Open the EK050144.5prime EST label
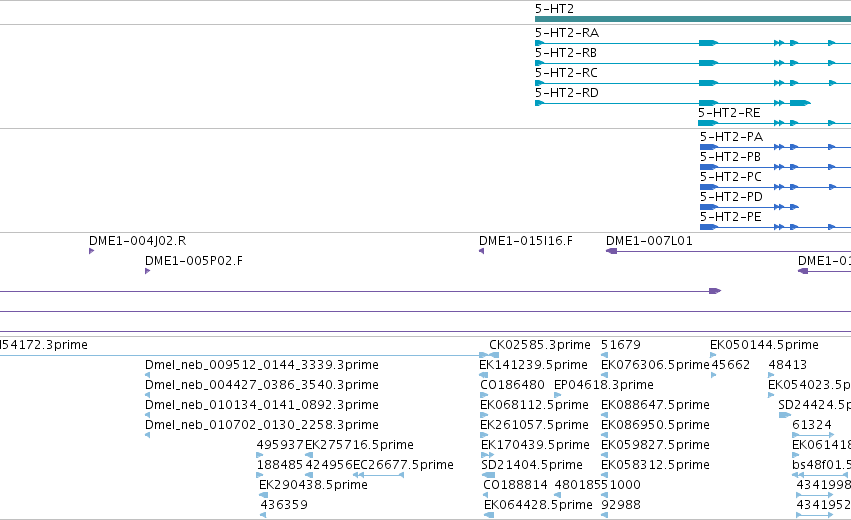 [764, 346]
